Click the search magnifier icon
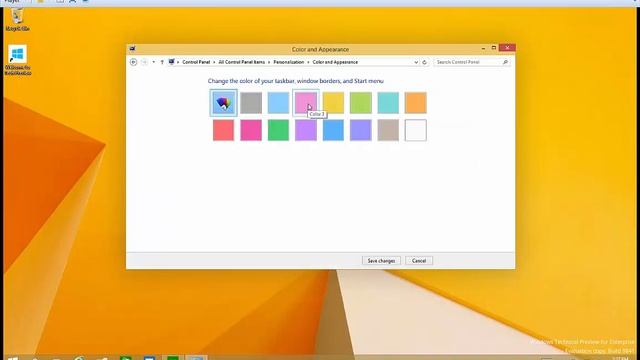Screen dimensions: 640x360 click(x=505, y=62)
